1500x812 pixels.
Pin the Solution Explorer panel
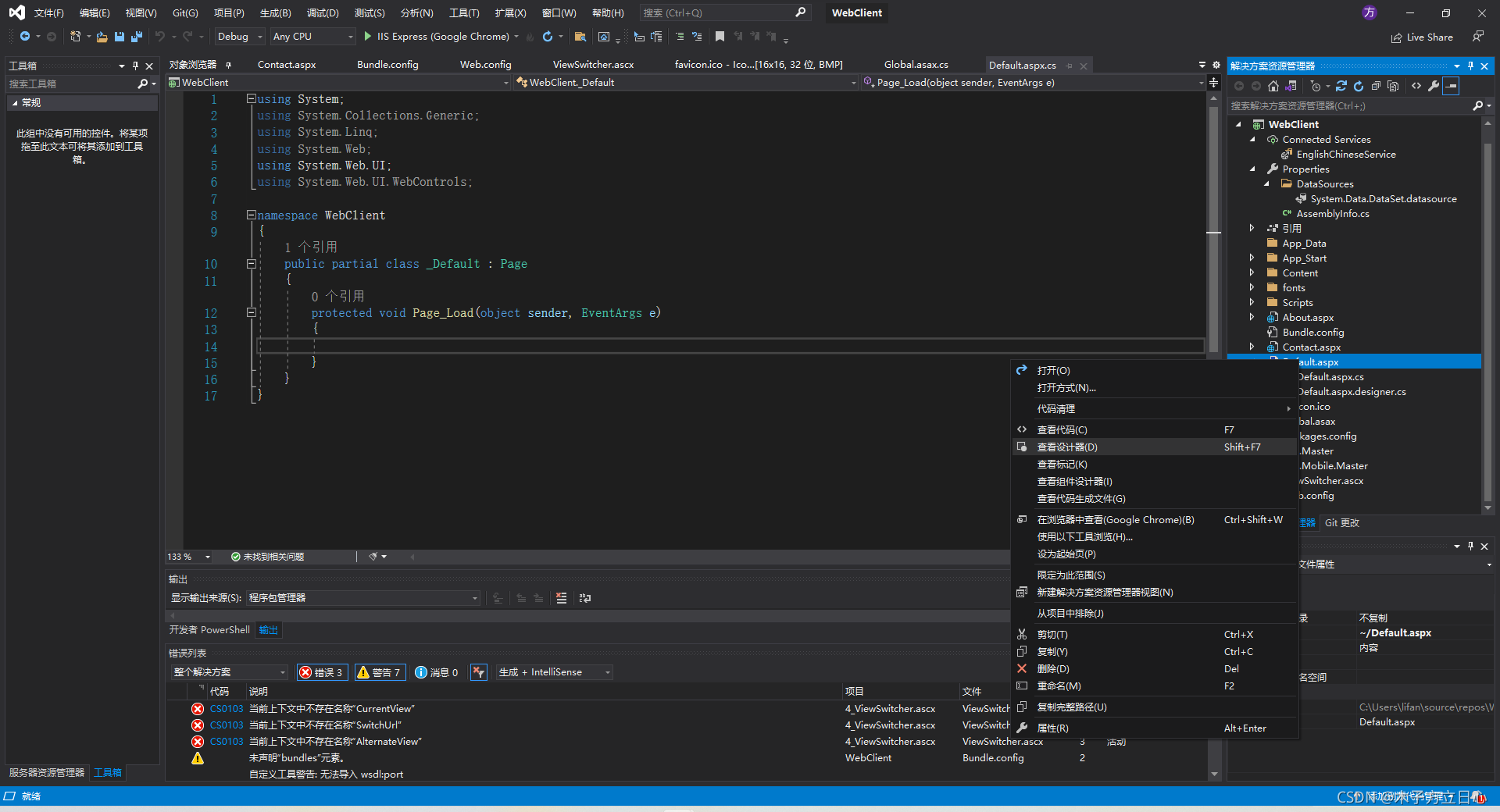pos(1470,66)
